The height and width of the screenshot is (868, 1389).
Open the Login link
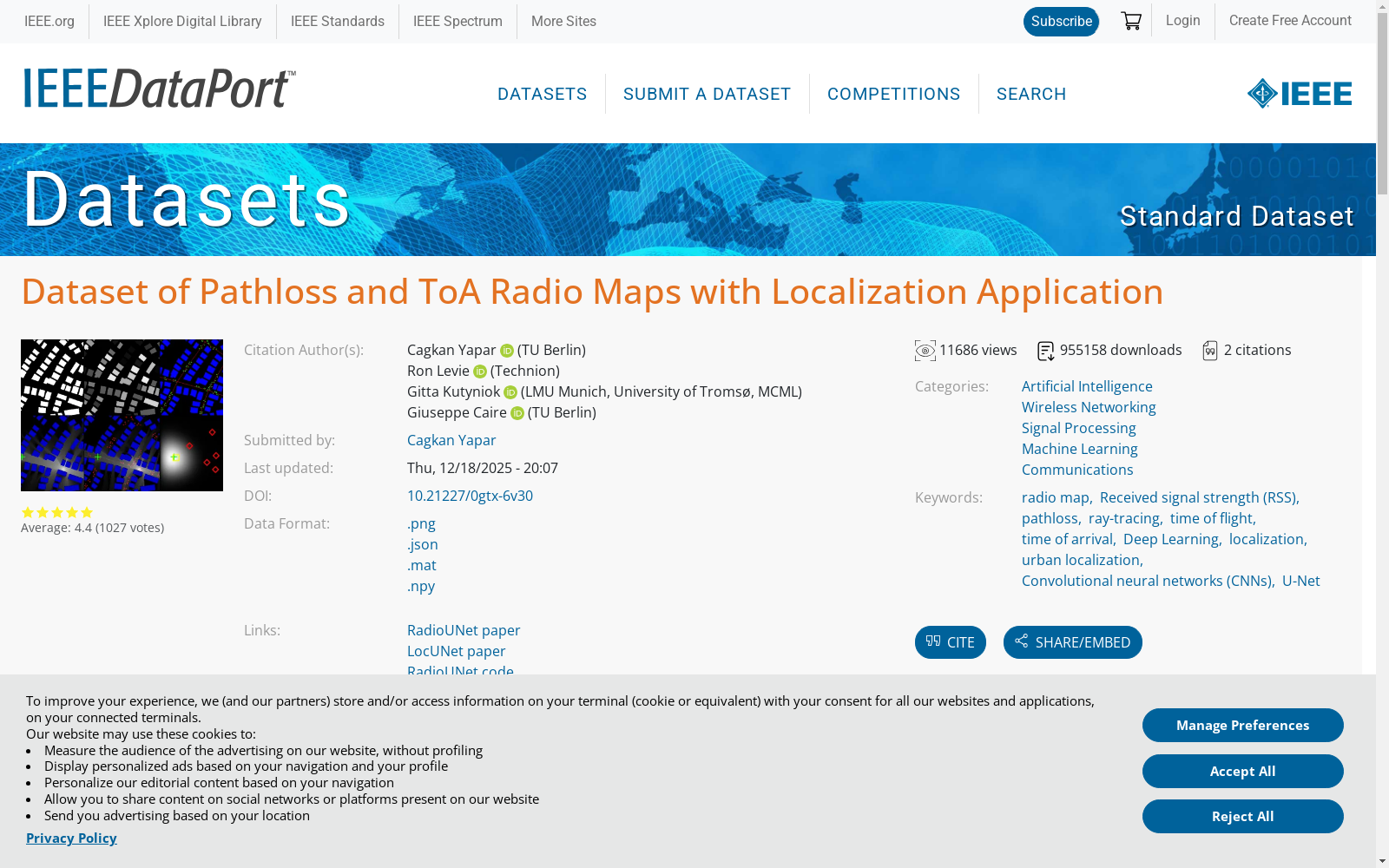pos(1183,20)
